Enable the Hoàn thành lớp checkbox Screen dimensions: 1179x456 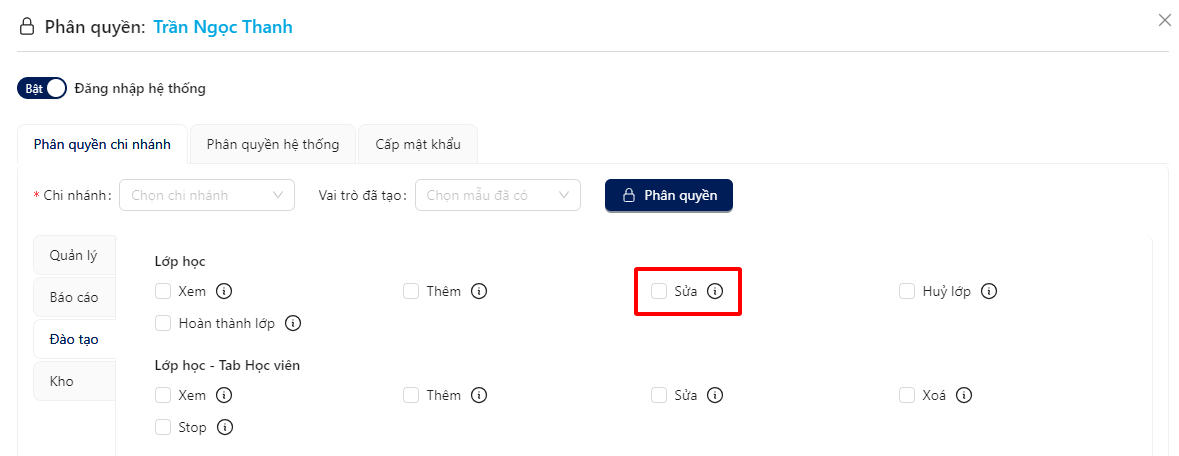click(x=162, y=324)
